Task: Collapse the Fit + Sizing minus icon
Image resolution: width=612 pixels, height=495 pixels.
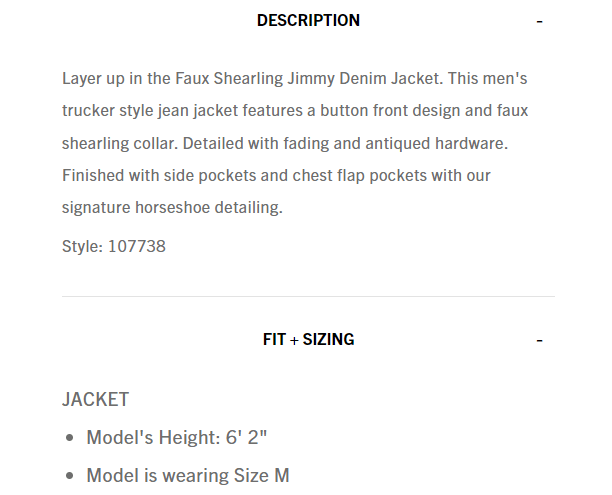Action: pos(539,340)
